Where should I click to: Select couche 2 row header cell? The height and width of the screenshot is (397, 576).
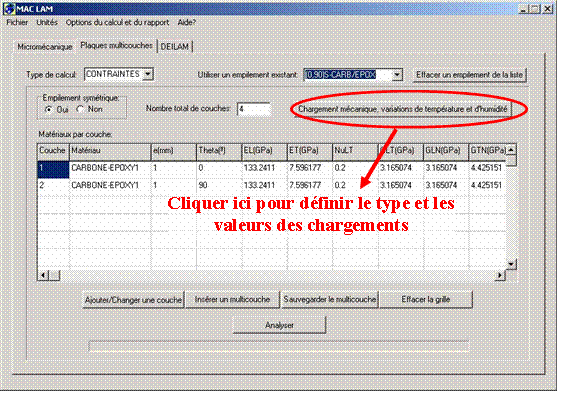[x=53, y=186]
